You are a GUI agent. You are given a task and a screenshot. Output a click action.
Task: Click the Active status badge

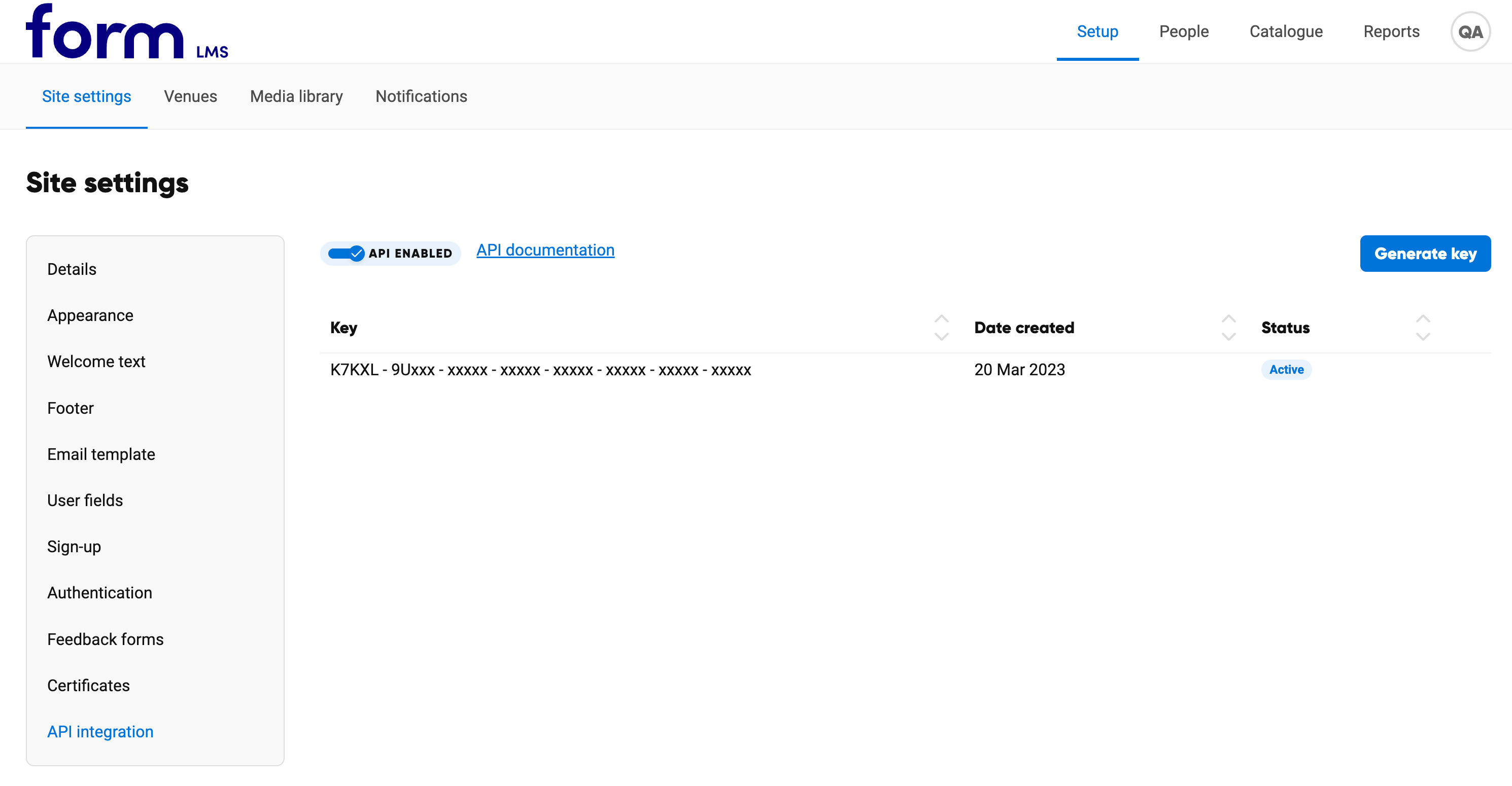[x=1286, y=370]
